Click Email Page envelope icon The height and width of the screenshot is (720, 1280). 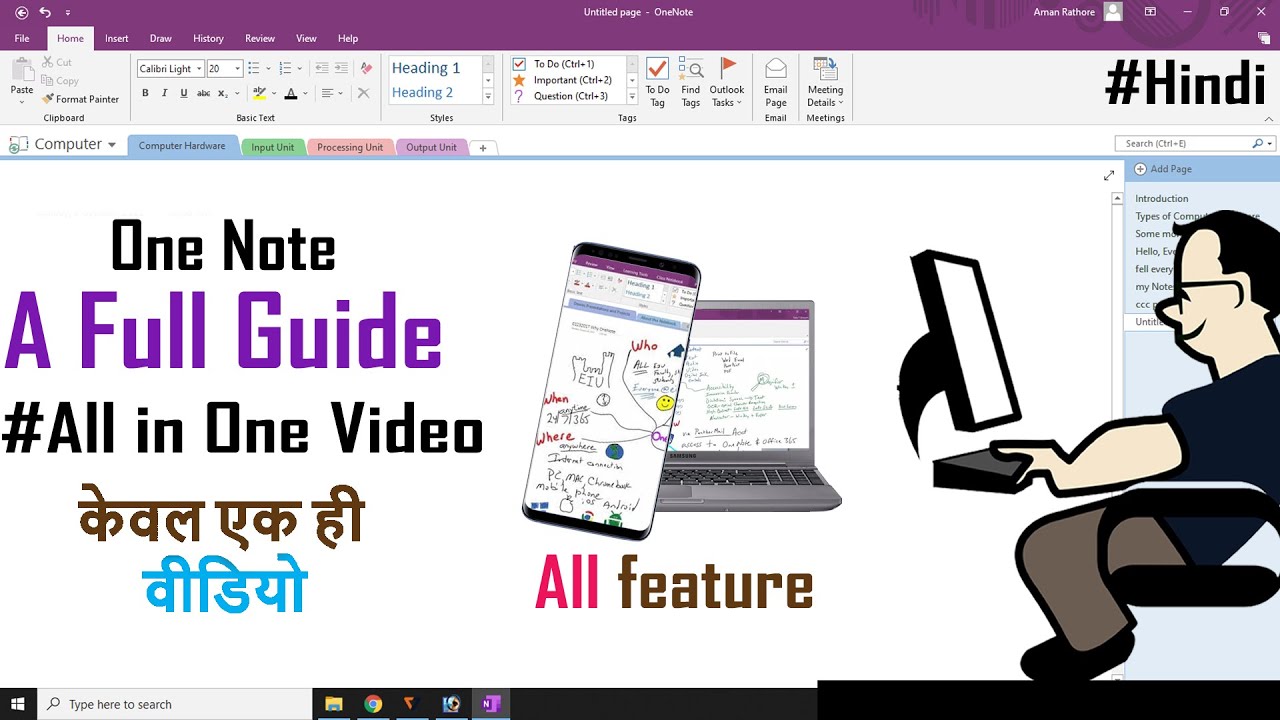click(776, 68)
